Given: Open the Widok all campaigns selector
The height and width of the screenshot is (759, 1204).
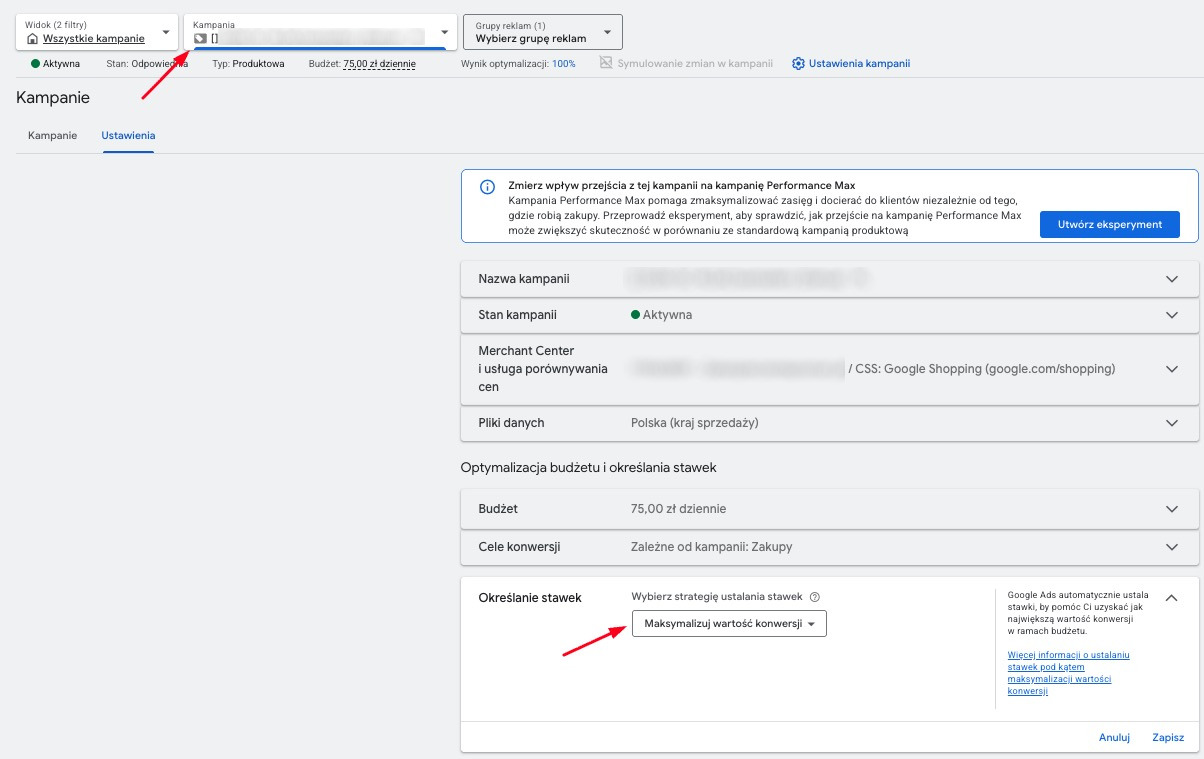Looking at the screenshot, I should [x=97, y=32].
